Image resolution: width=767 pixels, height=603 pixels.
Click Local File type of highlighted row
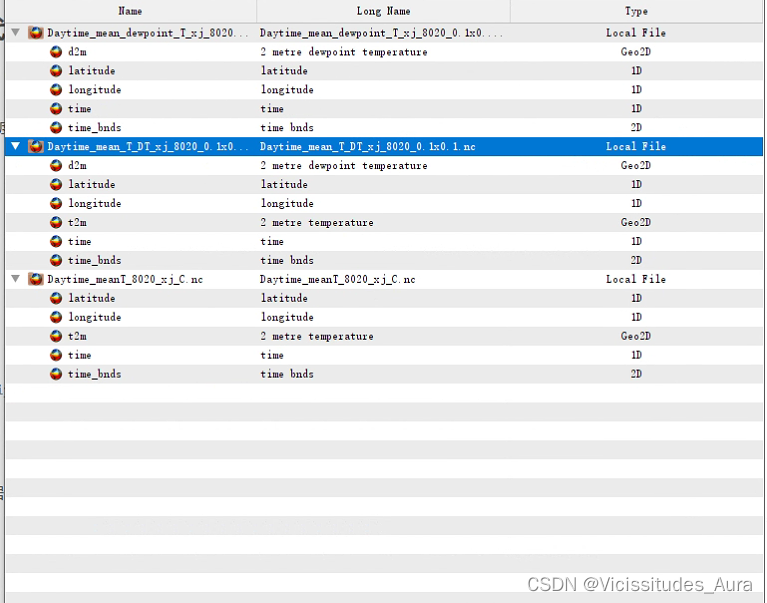click(x=636, y=146)
